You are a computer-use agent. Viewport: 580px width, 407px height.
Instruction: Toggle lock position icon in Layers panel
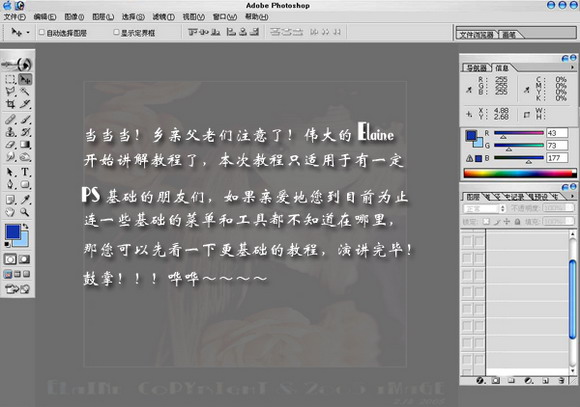pyautogui.click(x=507, y=222)
